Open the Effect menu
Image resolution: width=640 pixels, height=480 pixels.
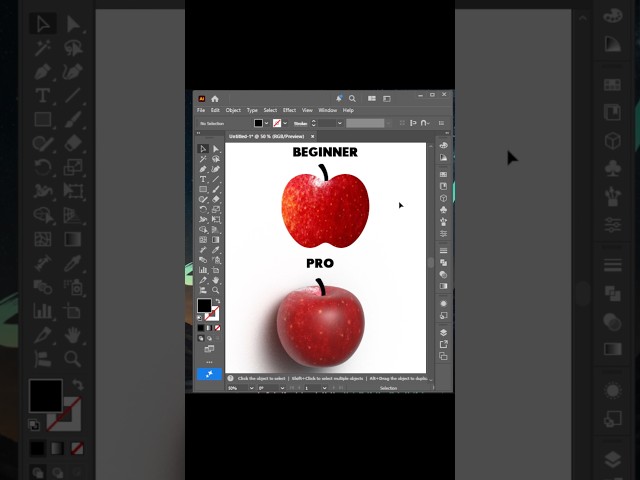pos(289,110)
